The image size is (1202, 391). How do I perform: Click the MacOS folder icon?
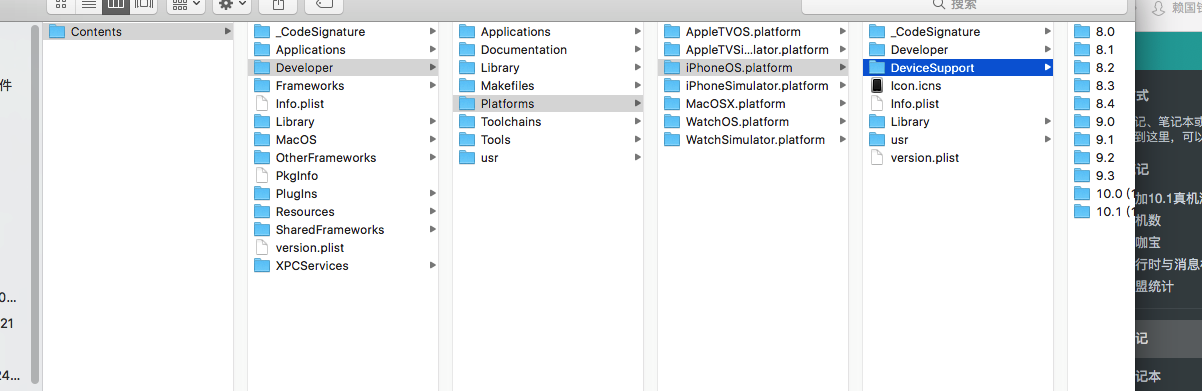262,140
